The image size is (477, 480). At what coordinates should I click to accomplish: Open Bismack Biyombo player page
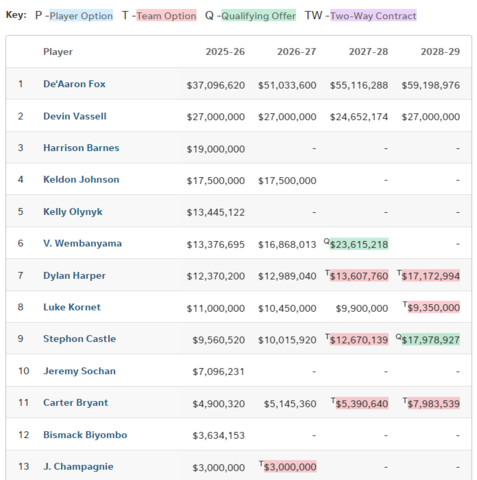click(x=85, y=435)
